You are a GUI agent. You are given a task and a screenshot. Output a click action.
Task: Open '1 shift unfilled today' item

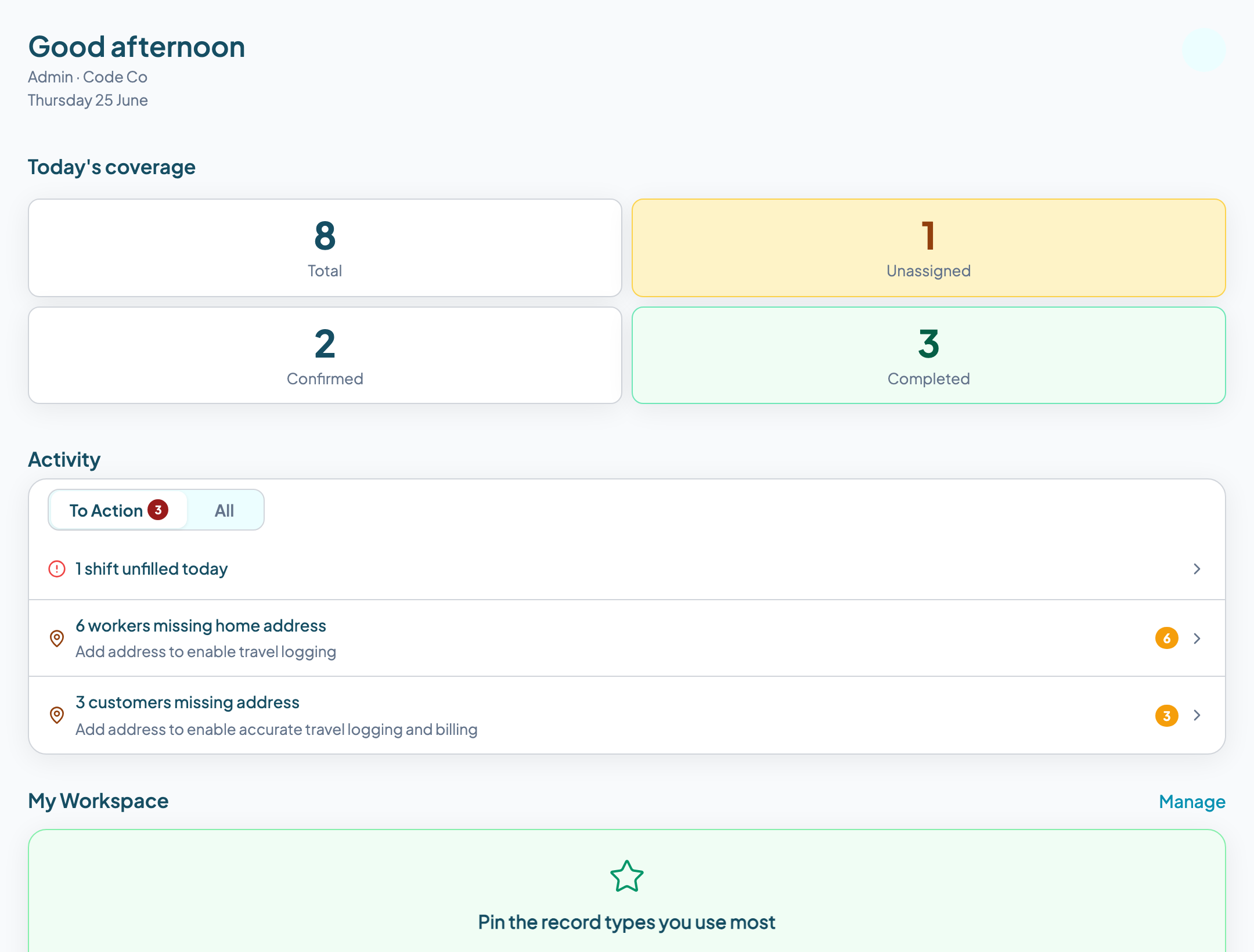pyautogui.click(x=627, y=569)
